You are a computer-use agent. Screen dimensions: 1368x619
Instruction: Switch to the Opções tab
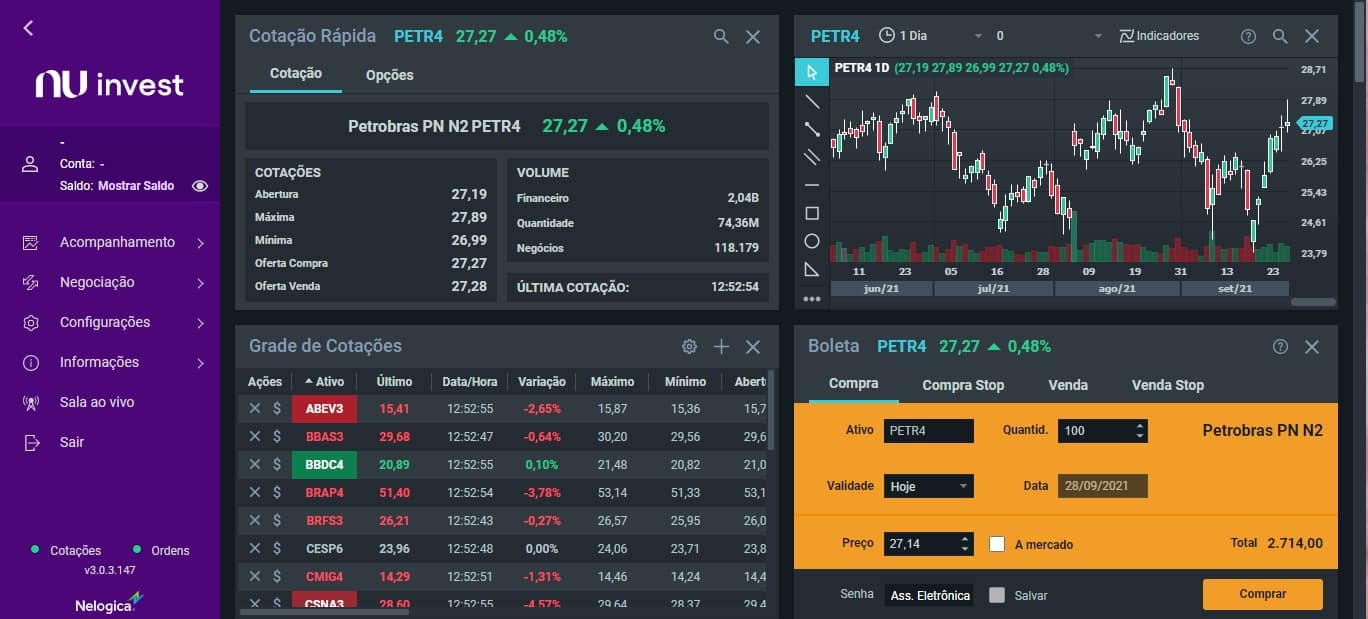click(x=389, y=75)
